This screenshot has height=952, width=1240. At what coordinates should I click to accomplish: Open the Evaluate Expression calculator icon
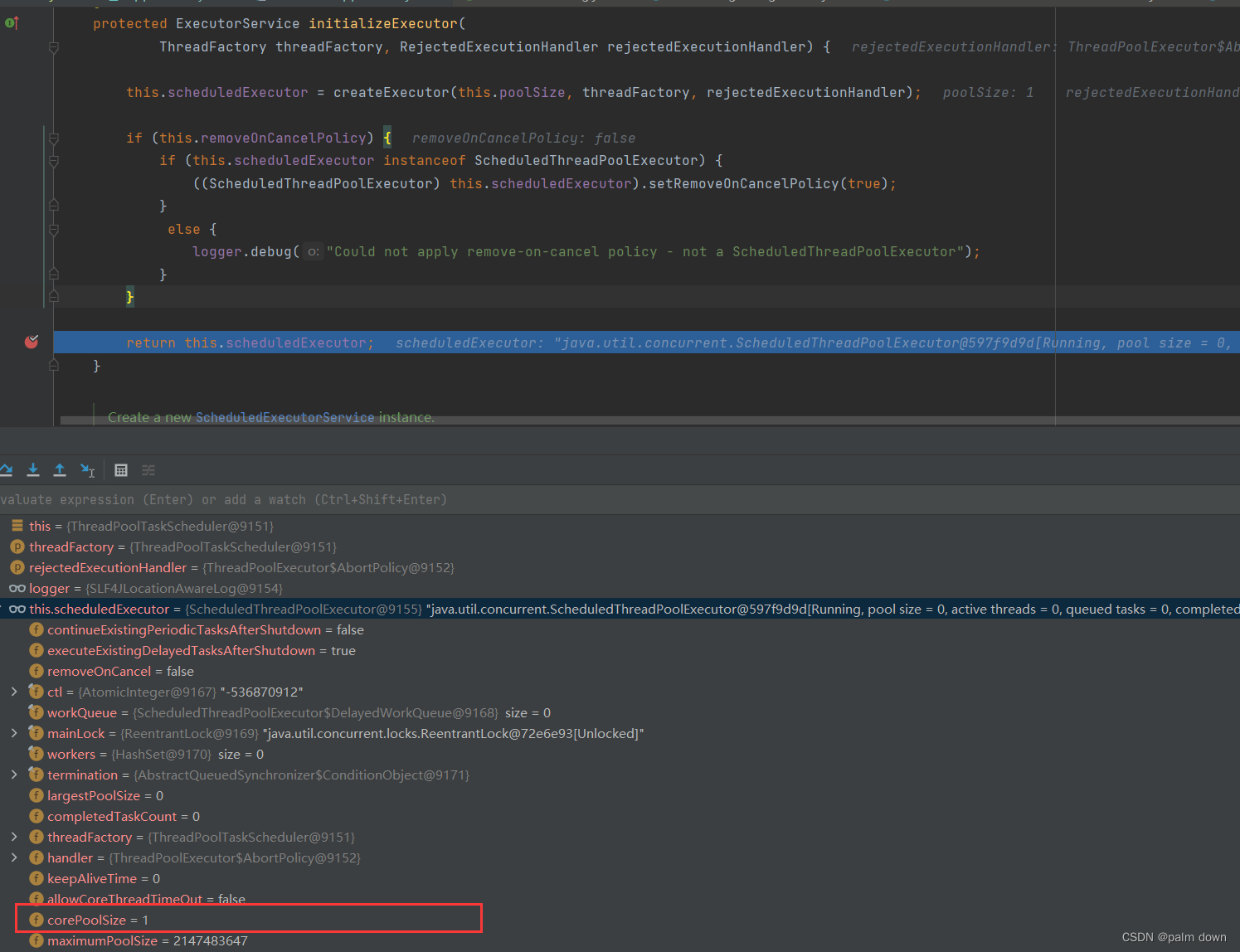click(x=121, y=470)
